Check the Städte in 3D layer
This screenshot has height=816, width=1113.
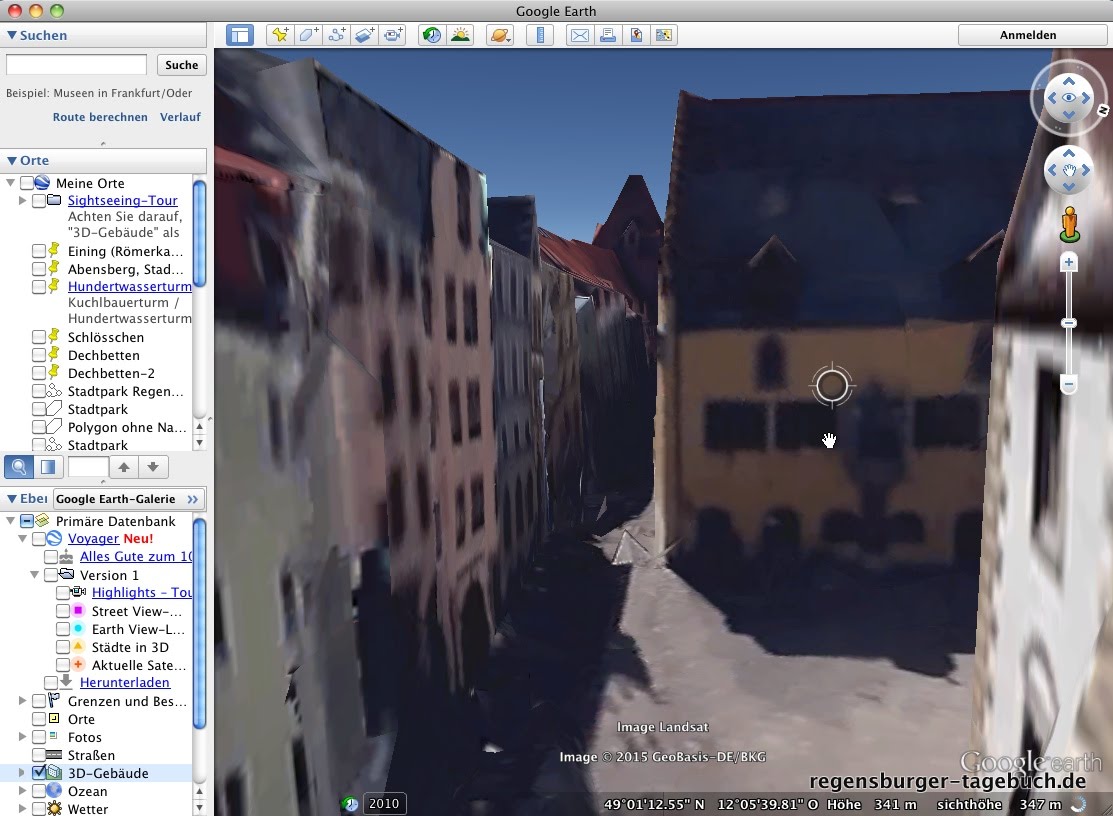62,646
